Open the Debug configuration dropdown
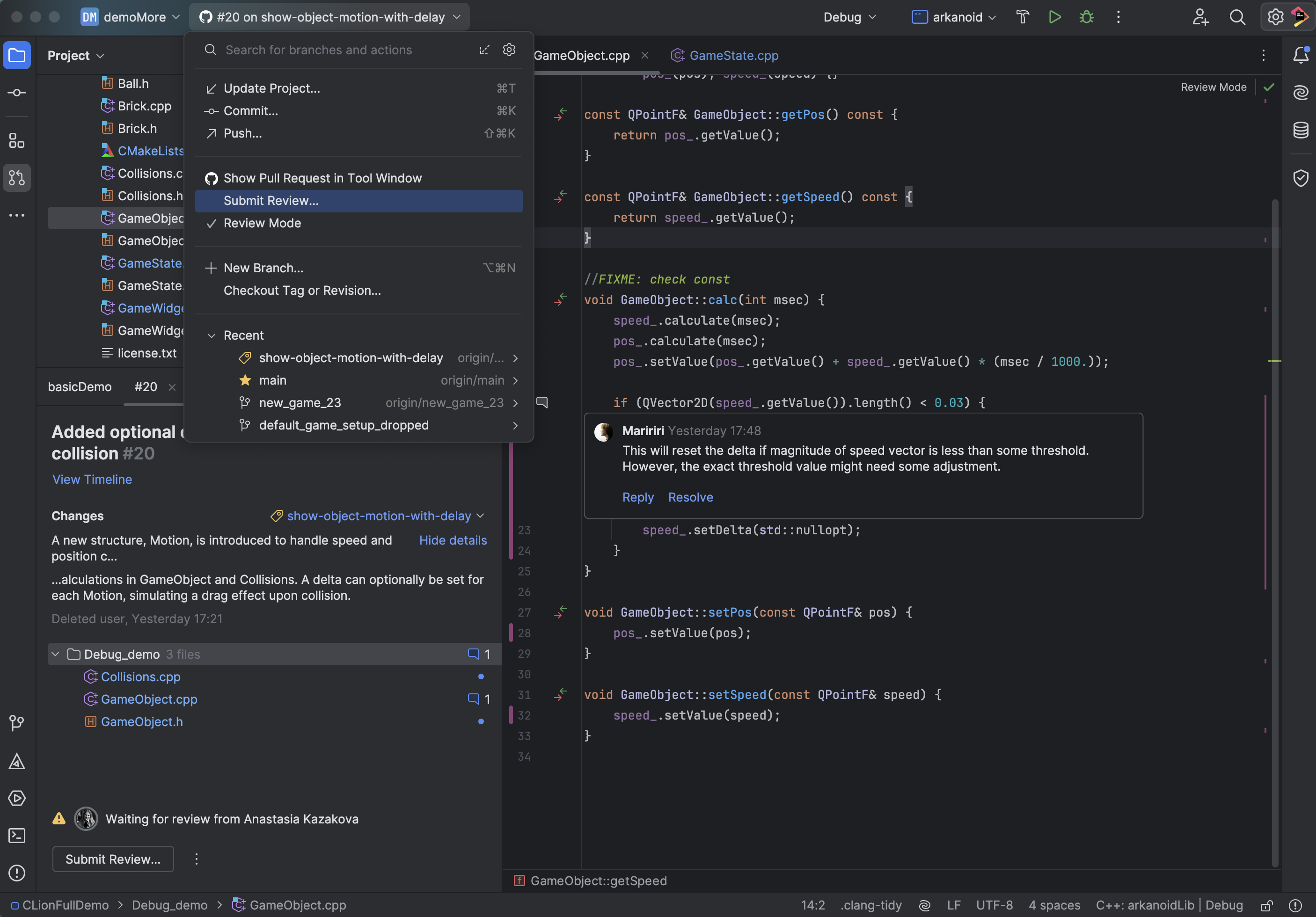Viewport: 1316px width, 917px height. coord(849,17)
